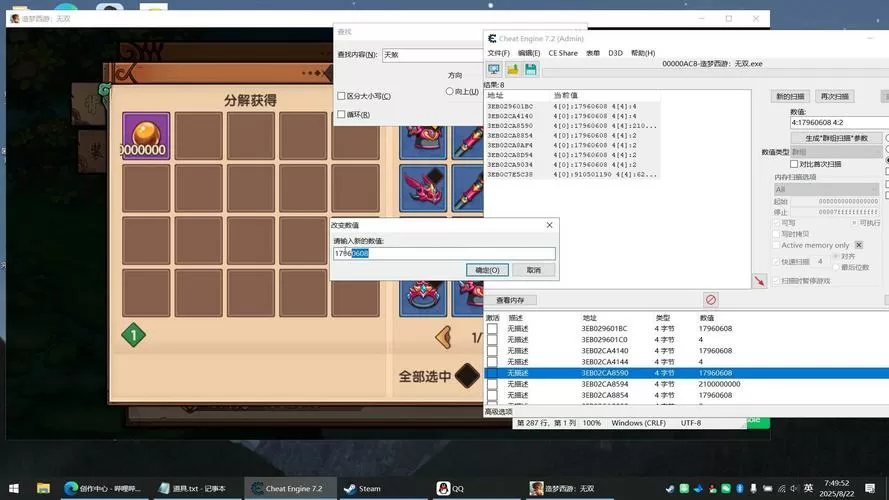Image resolution: width=889 pixels, height=500 pixels.
Task: Click the red arrow add-to-list icon
Action: click(759, 281)
